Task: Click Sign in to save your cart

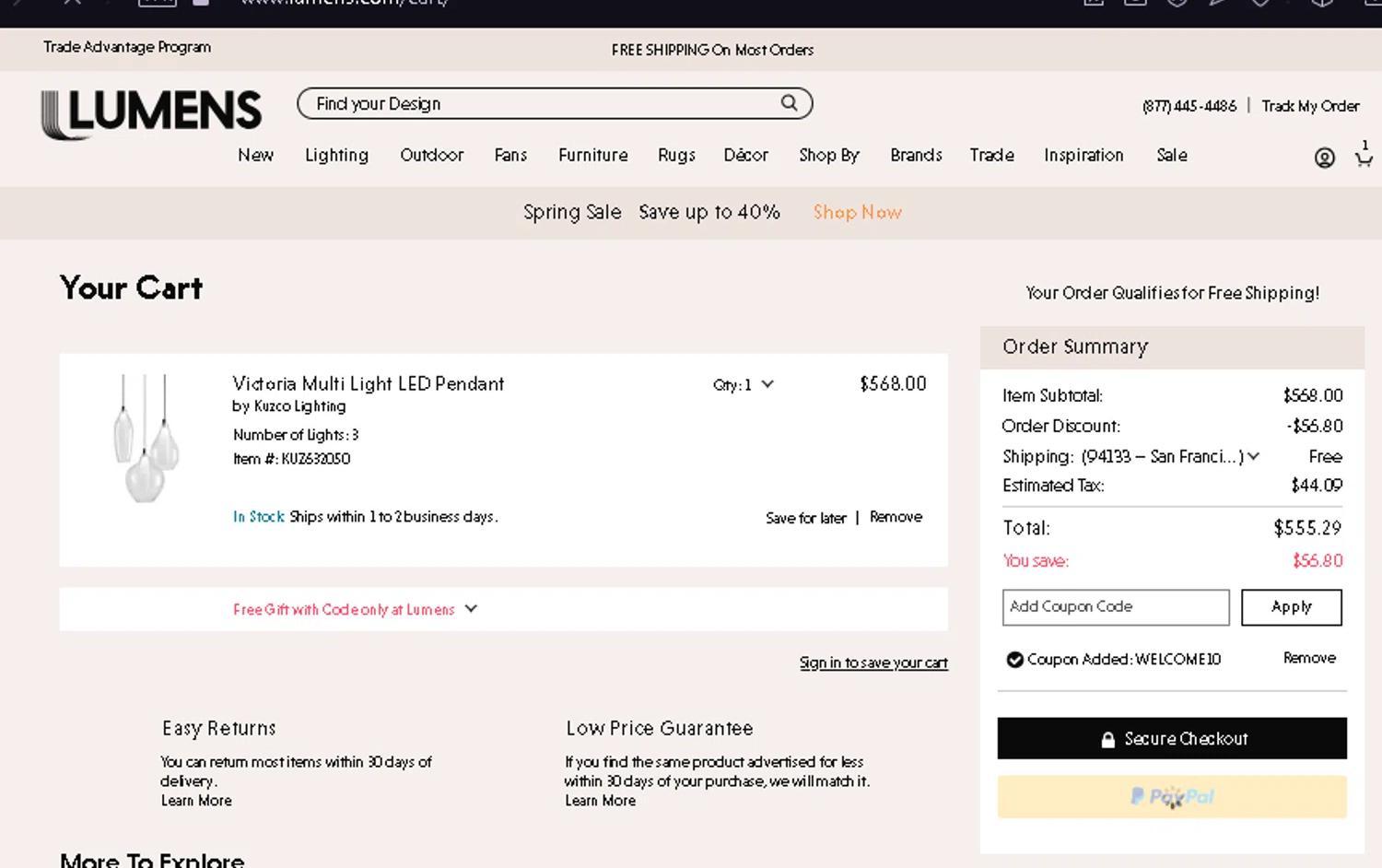Action: click(873, 663)
